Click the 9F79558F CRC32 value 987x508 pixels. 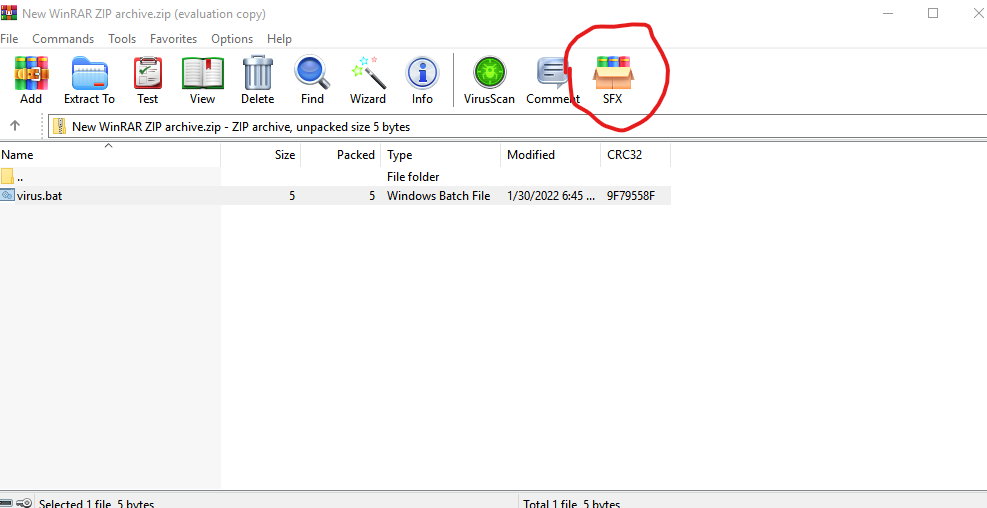pos(631,196)
